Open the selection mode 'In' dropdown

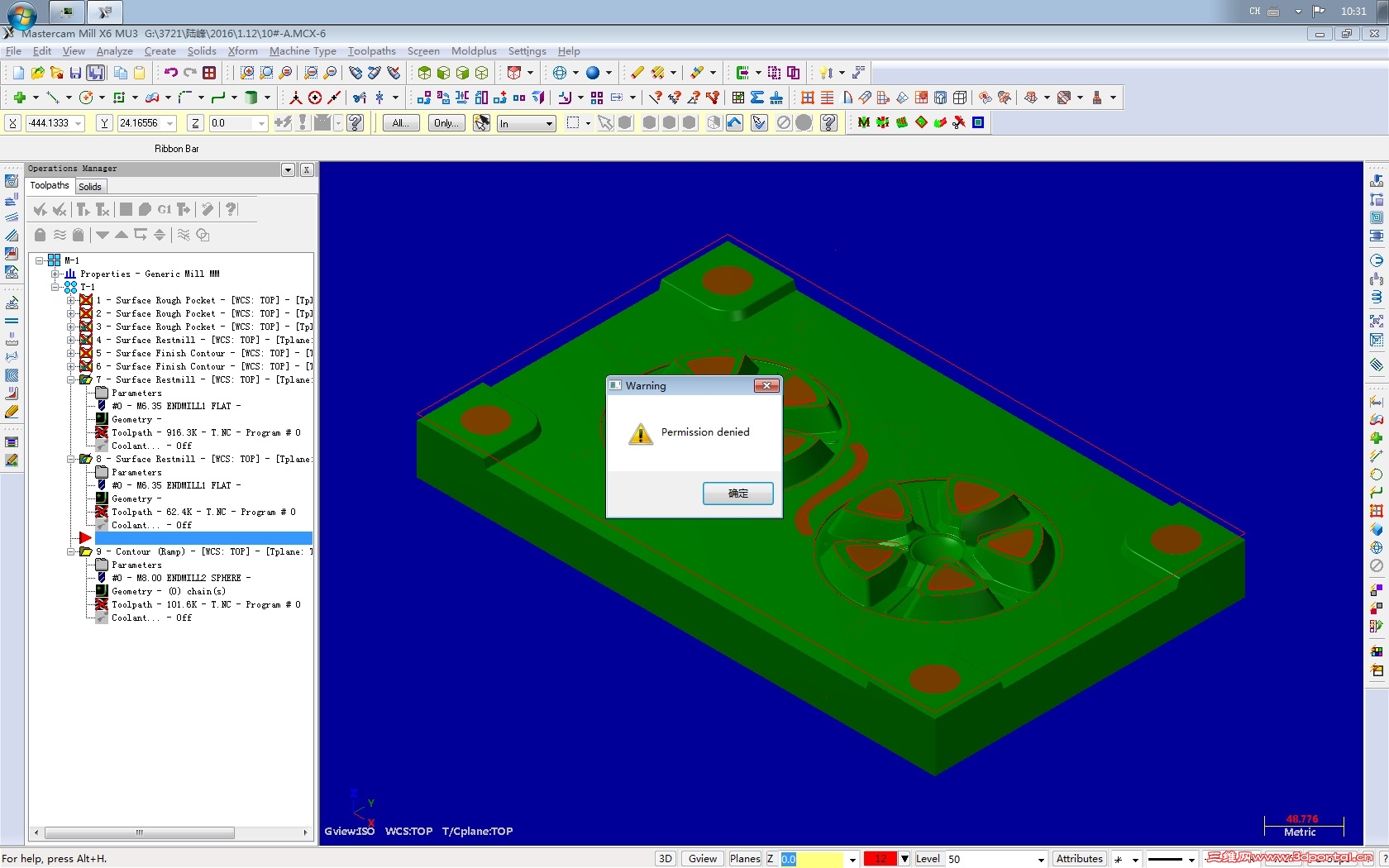coord(549,124)
